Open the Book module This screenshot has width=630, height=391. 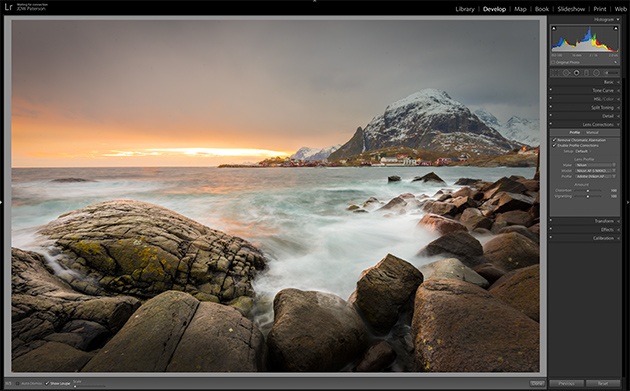[x=542, y=9]
